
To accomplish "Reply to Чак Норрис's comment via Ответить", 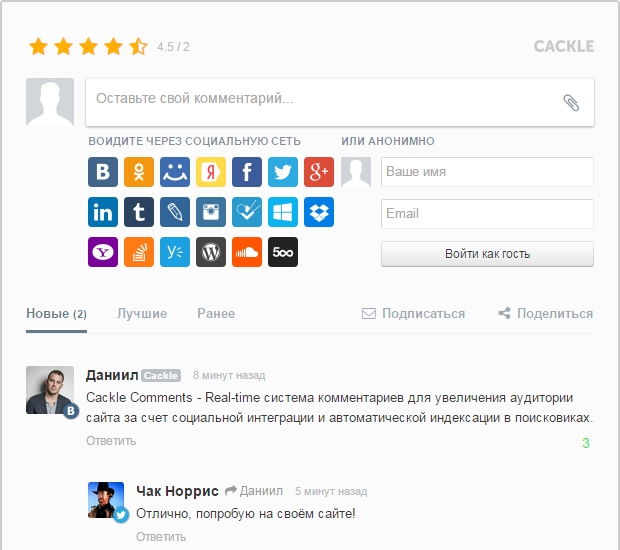I will tap(161, 537).
